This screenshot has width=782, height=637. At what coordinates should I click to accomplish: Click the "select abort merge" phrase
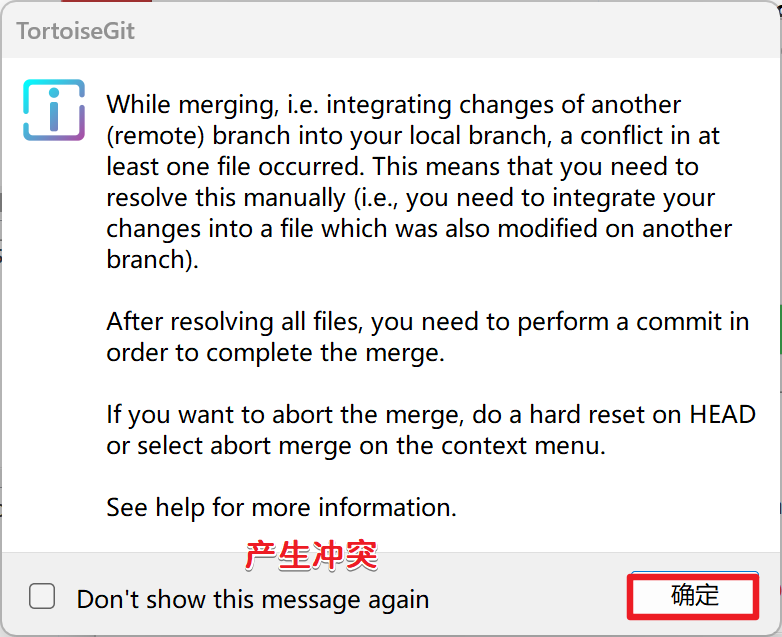247,445
